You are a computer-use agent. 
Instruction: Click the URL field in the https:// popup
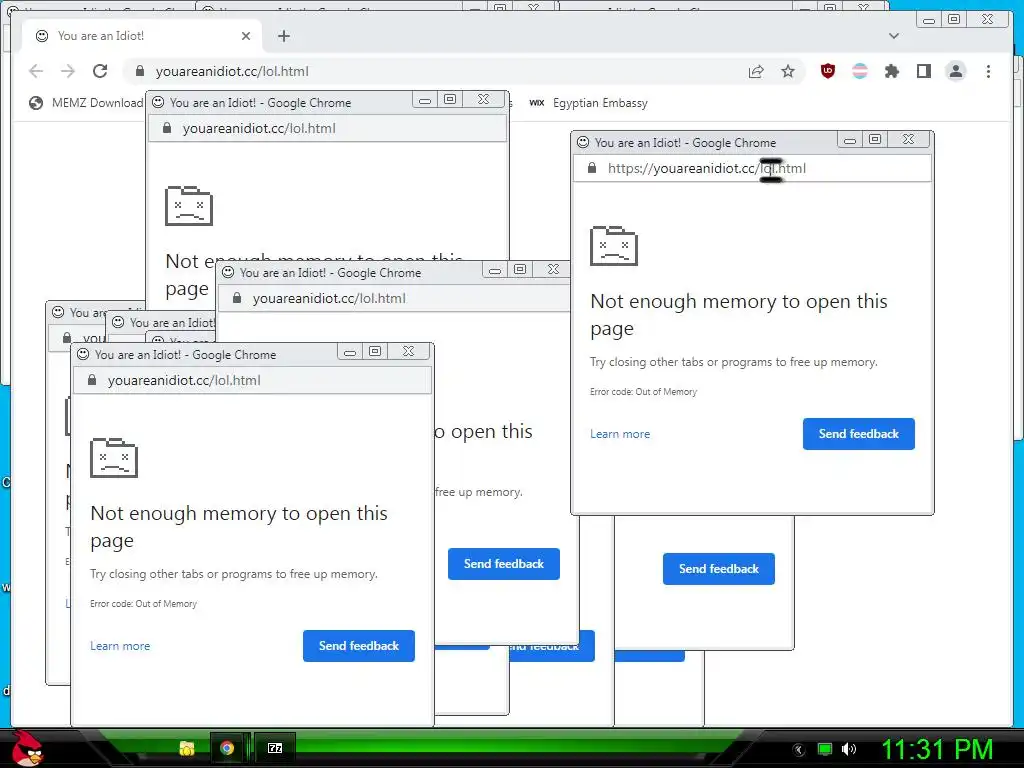tap(752, 168)
